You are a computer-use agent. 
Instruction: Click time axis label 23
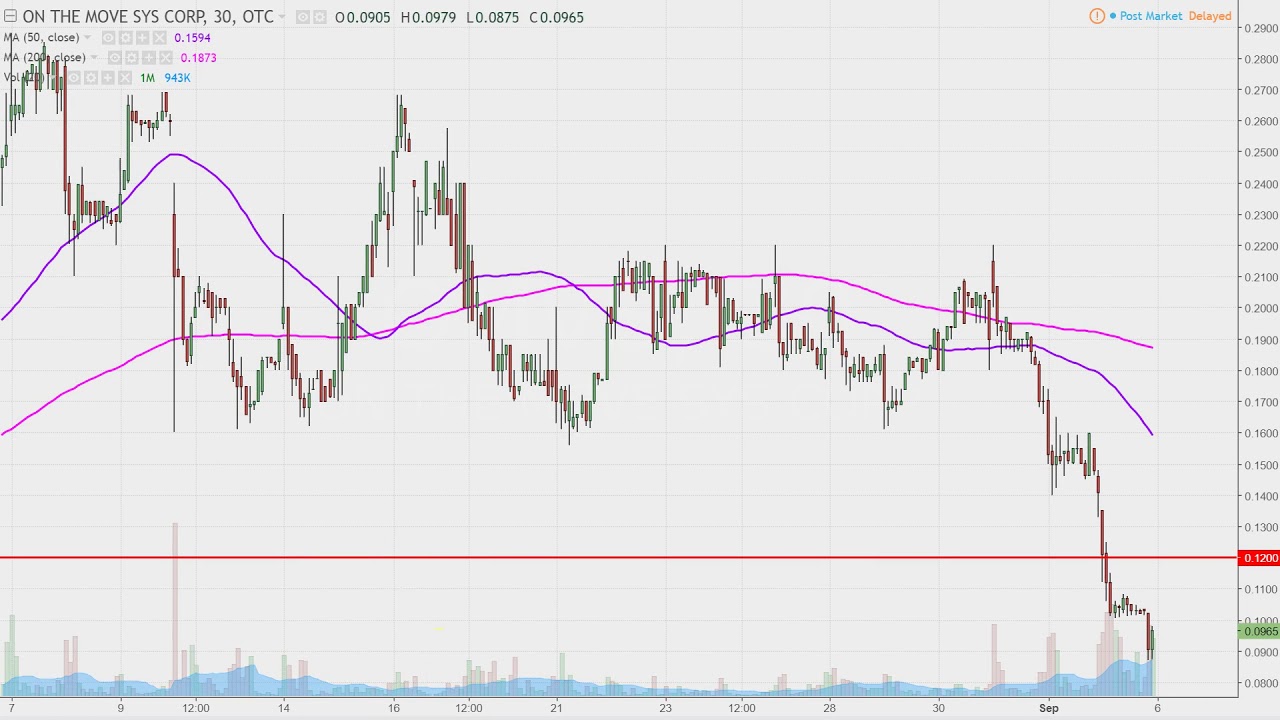tap(665, 708)
